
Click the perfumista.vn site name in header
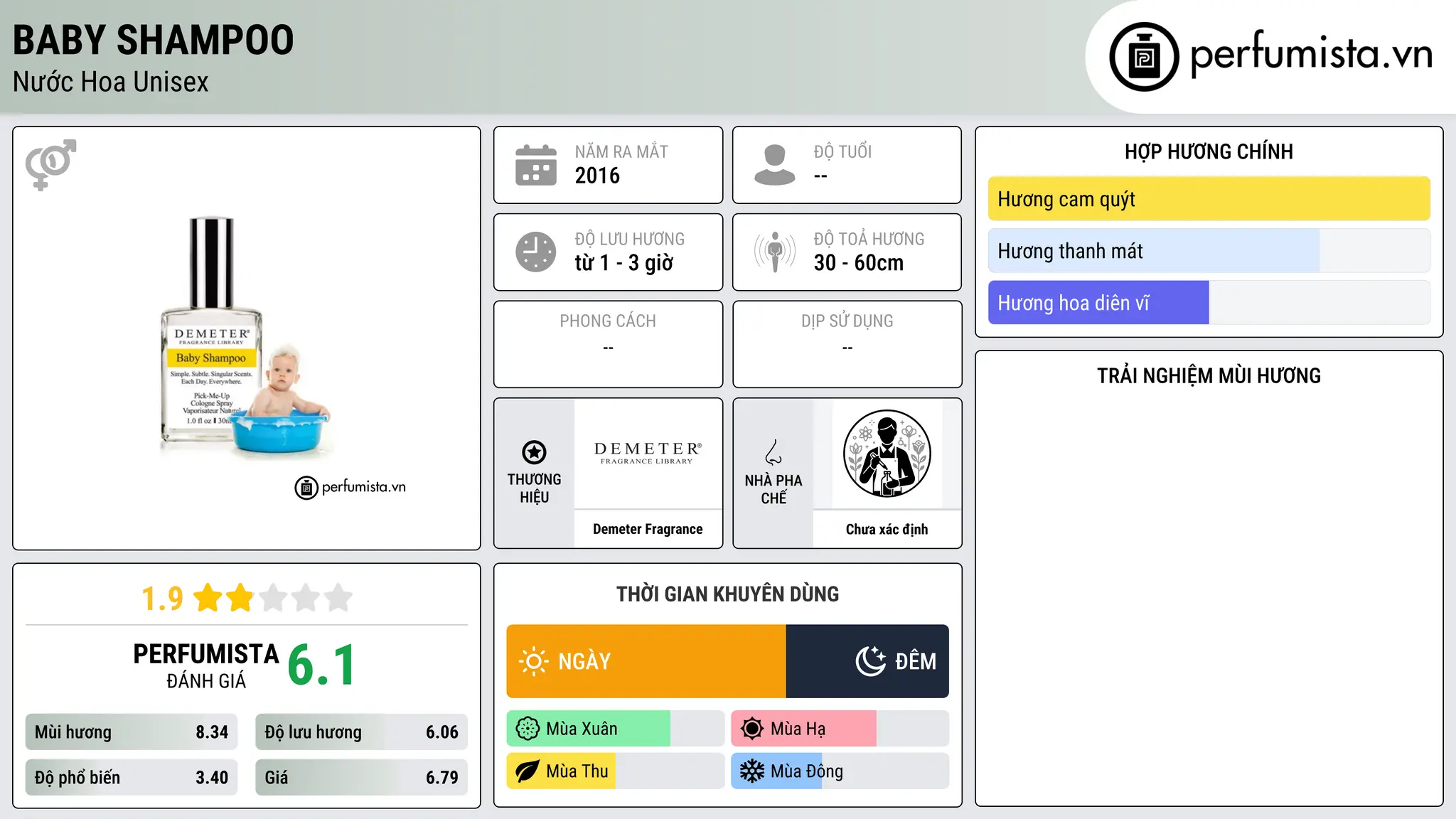click(1311, 54)
